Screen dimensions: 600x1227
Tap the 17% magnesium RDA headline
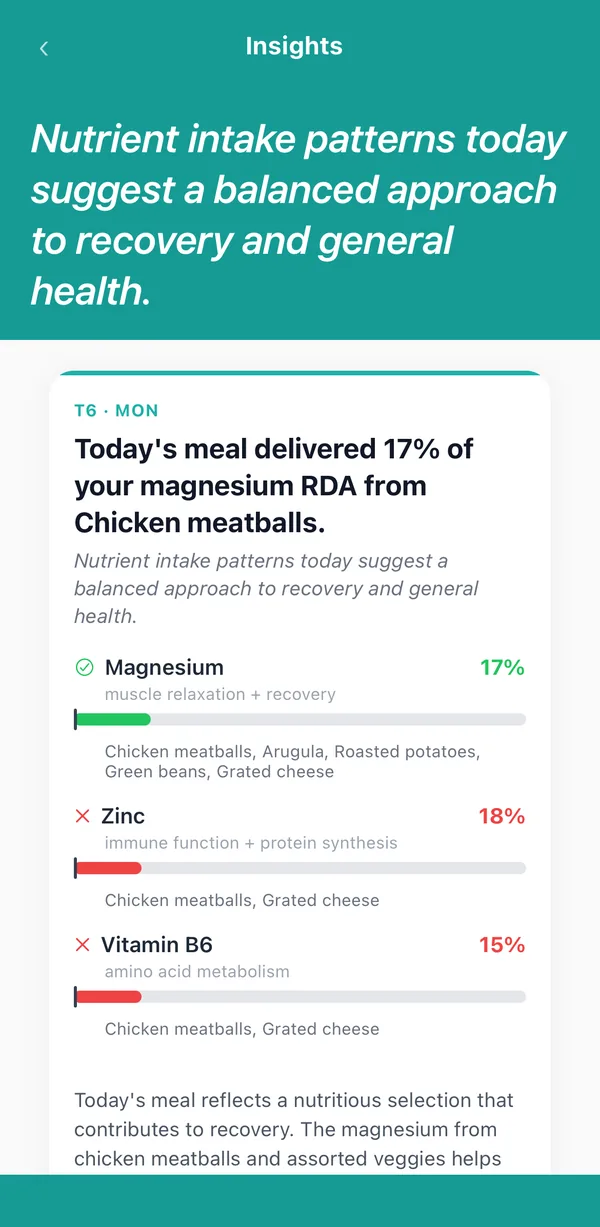274,485
